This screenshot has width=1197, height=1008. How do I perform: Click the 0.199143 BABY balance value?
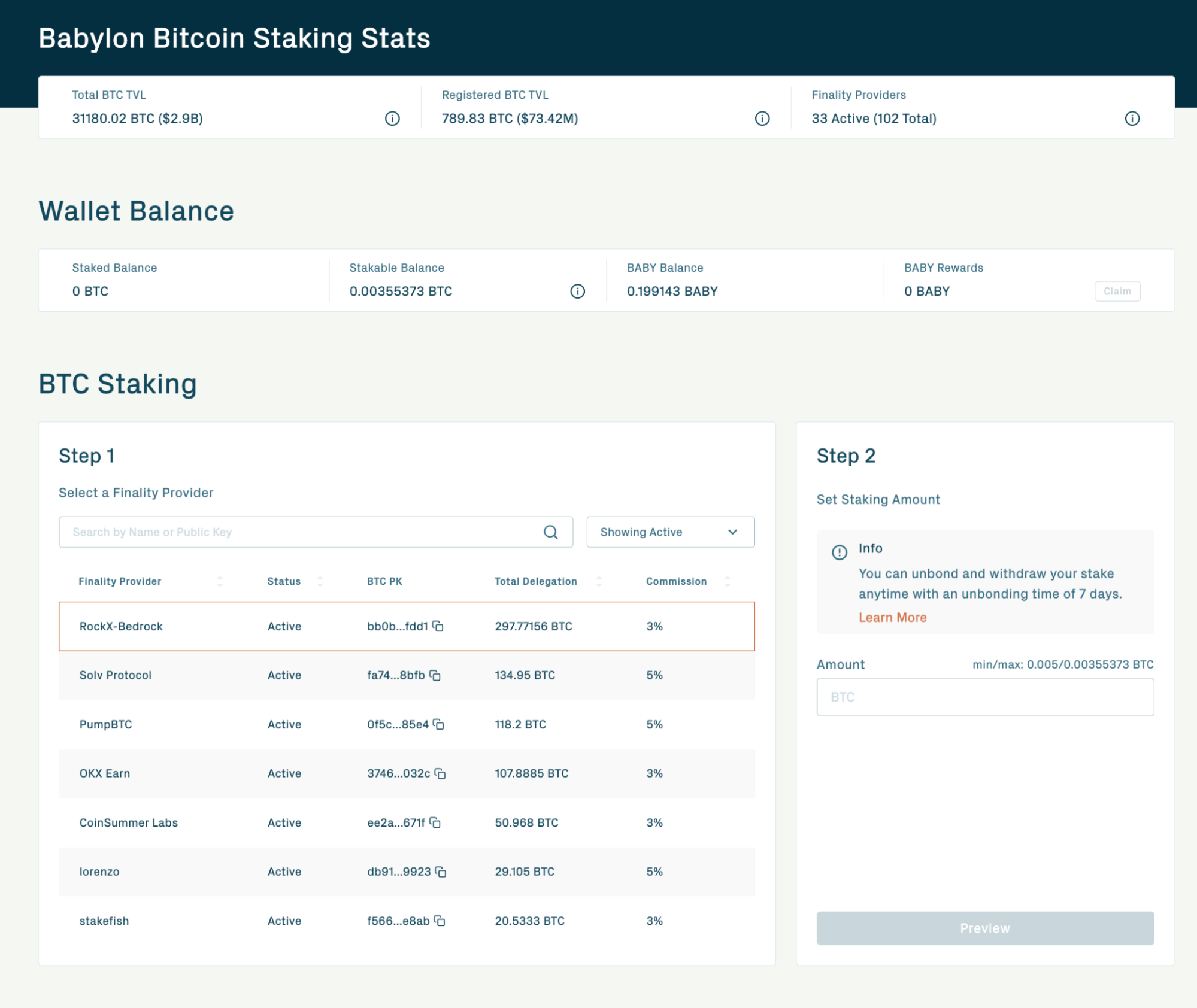(672, 292)
